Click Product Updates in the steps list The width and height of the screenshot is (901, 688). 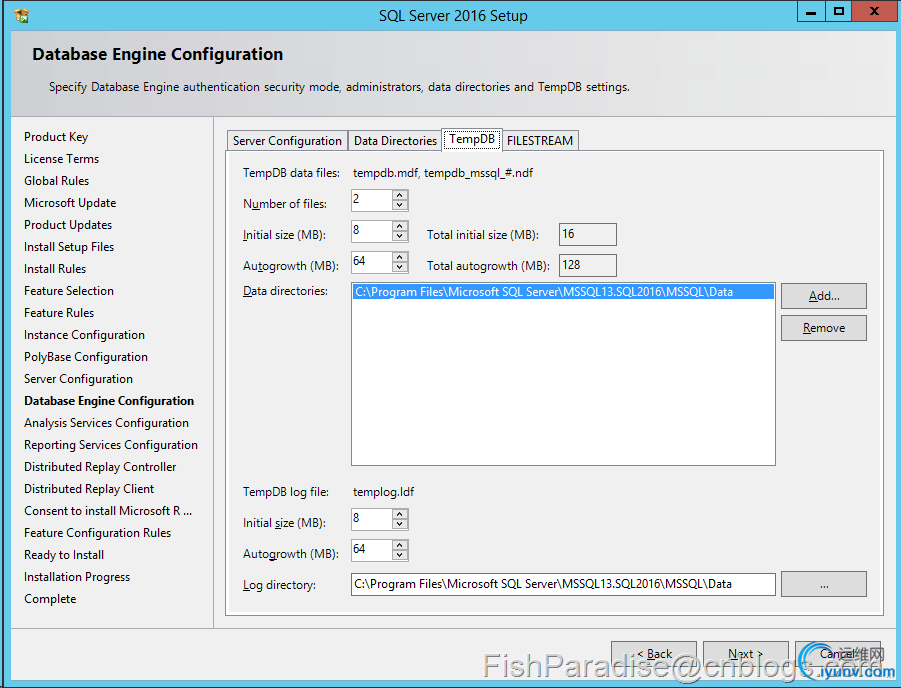point(68,225)
